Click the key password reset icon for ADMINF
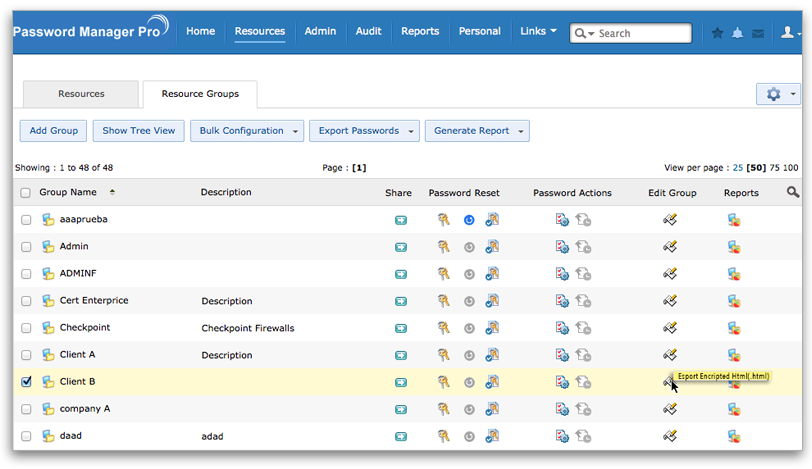This screenshot has height=469, width=812. (x=443, y=273)
